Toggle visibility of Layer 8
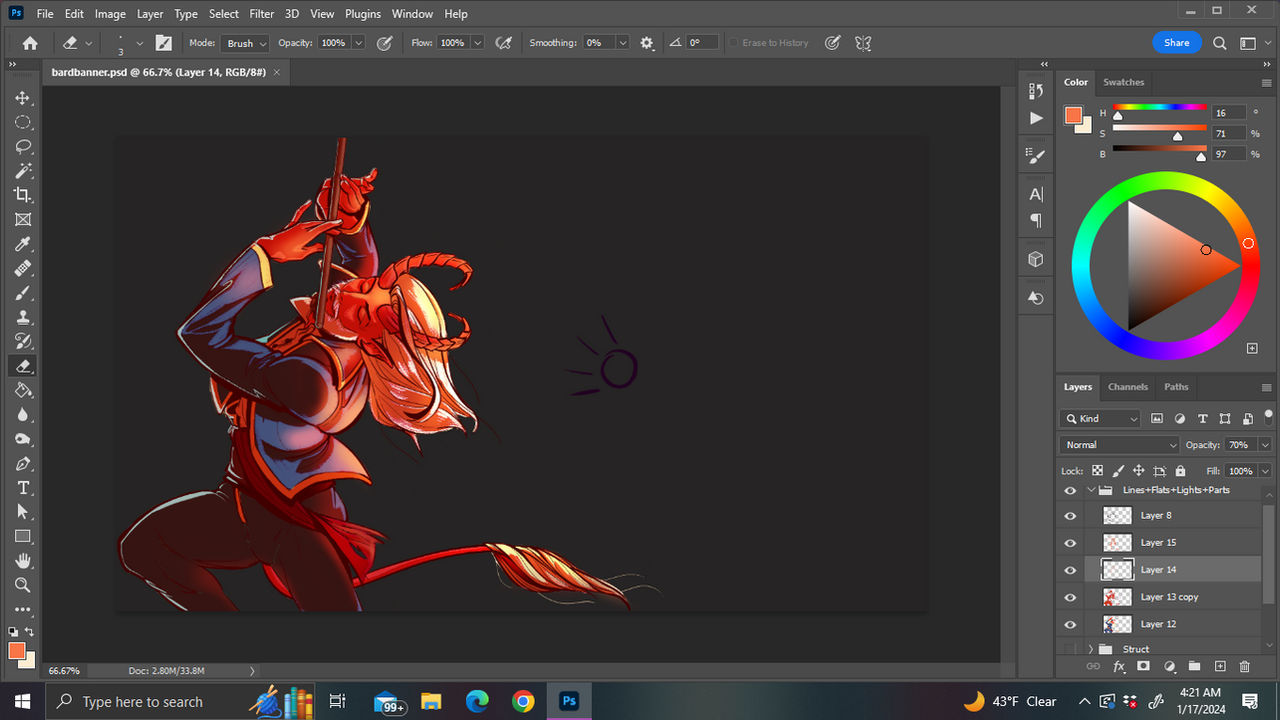 (x=1070, y=515)
